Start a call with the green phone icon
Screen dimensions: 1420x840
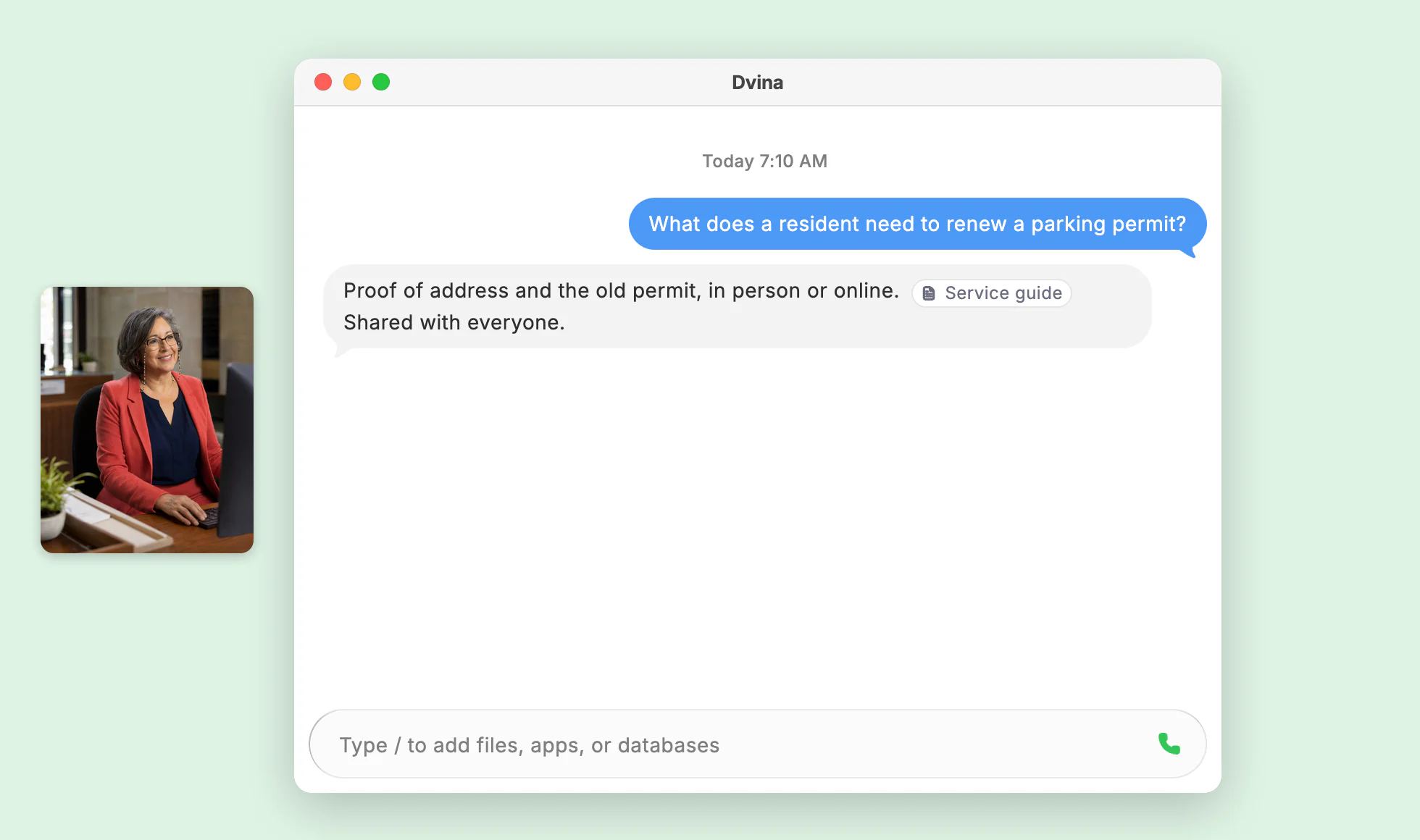click(1169, 744)
